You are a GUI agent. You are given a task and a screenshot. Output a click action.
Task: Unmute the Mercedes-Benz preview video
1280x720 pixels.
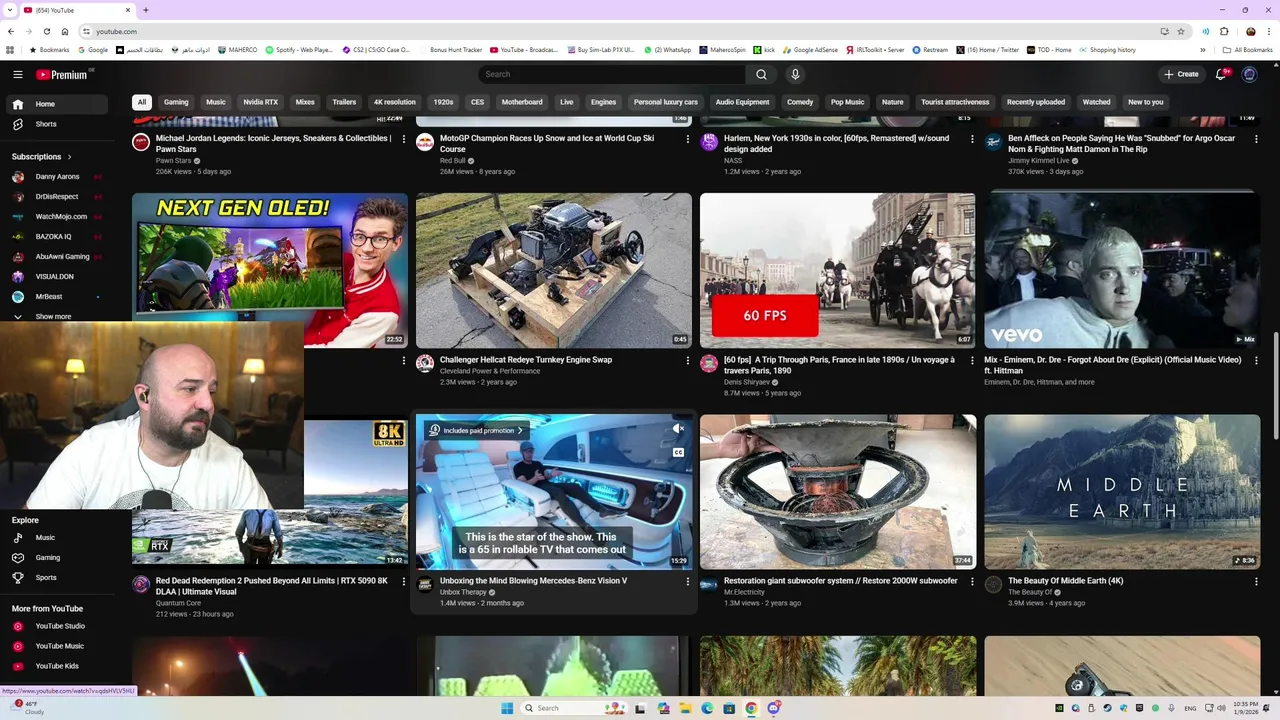tap(678, 429)
